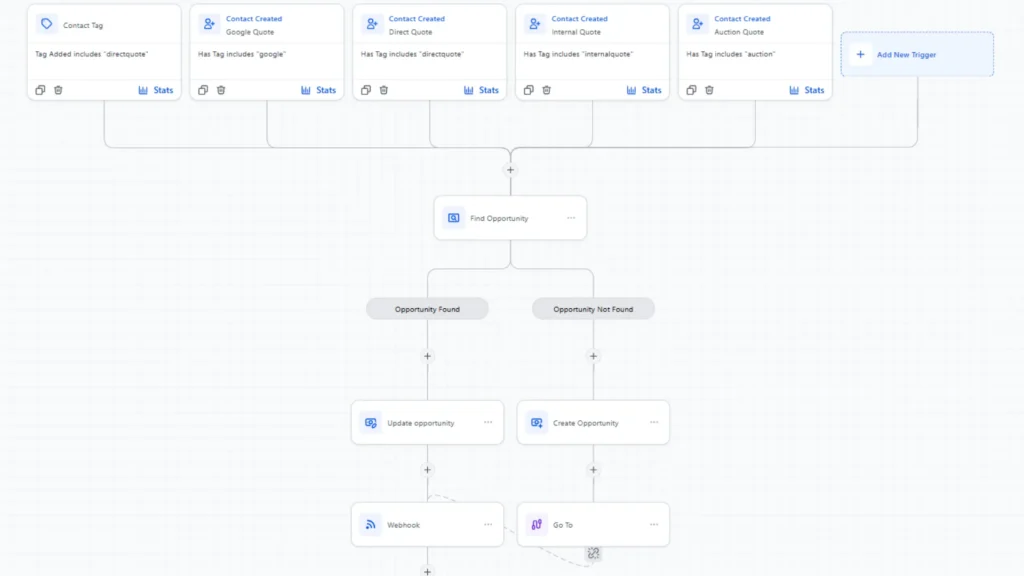This screenshot has width=1024, height=576.
Task: Click the Webhook icon
Action: coord(370,524)
